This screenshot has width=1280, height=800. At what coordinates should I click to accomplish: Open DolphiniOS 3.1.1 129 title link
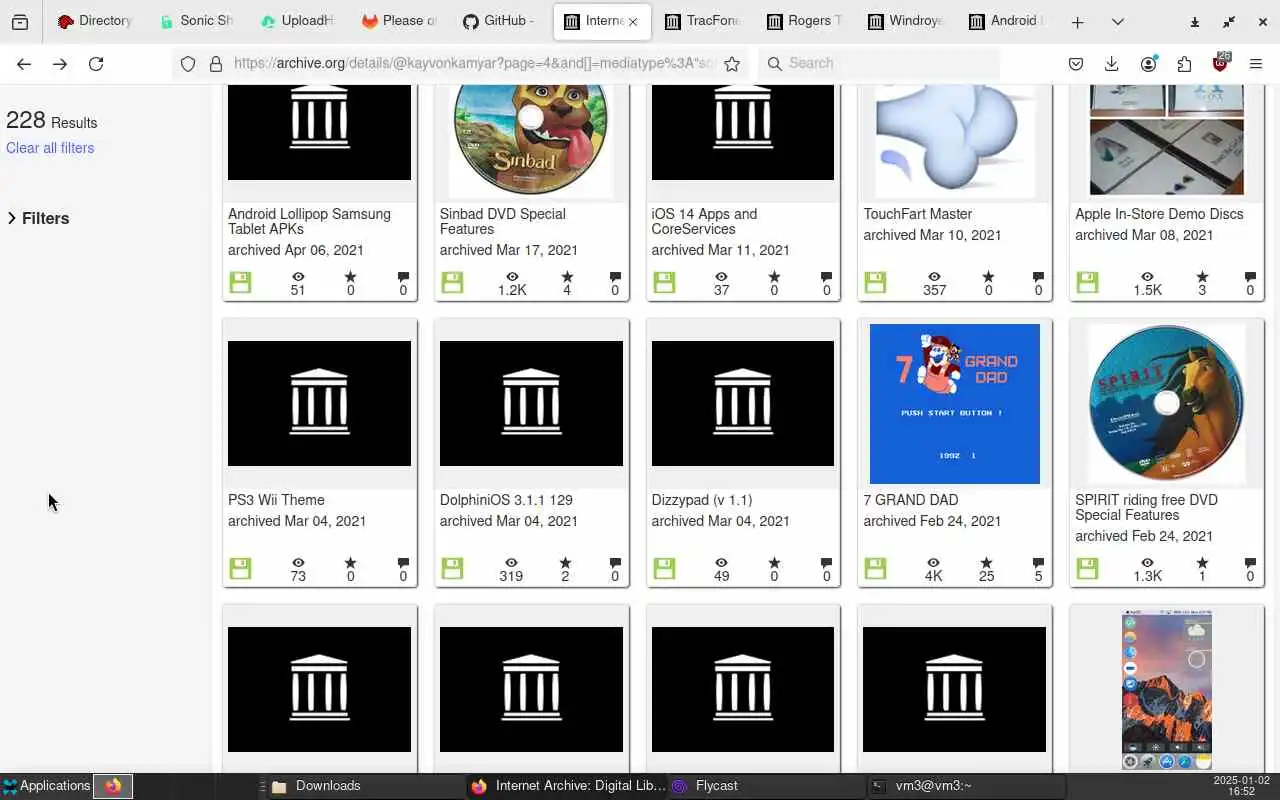coord(506,500)
